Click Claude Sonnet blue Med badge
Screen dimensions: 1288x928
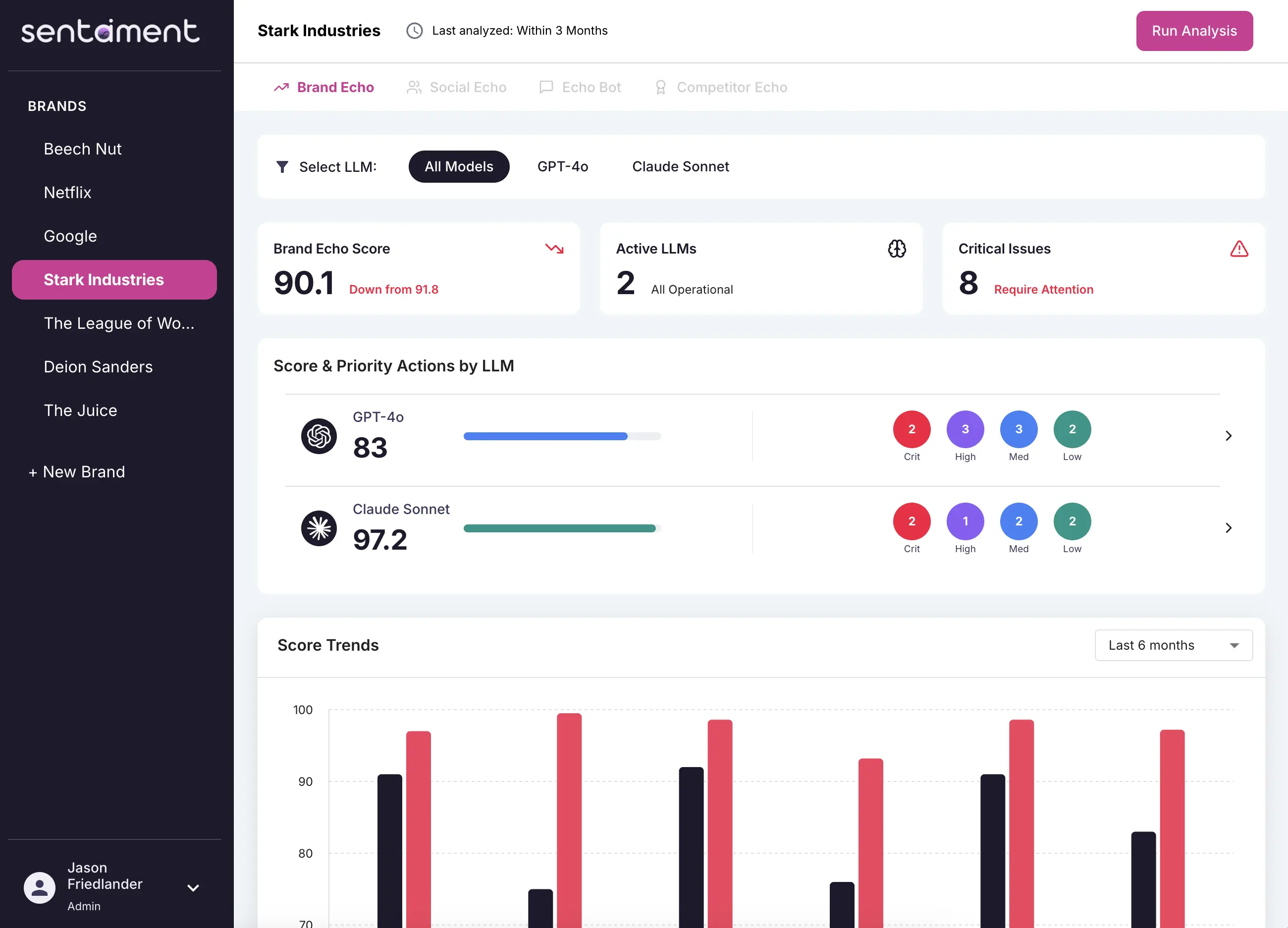point(1018,521)
